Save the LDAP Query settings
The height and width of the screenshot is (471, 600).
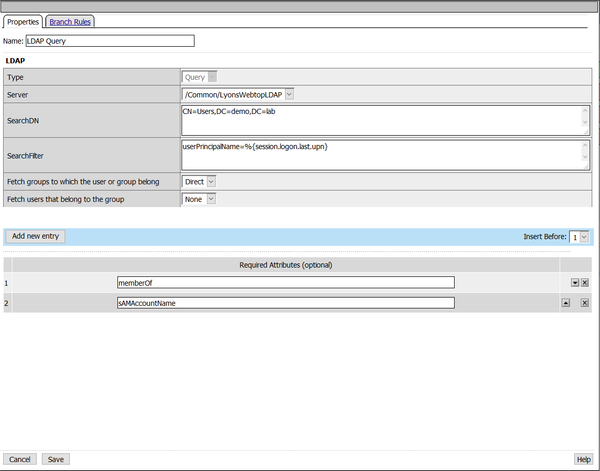tap(56, 459)
